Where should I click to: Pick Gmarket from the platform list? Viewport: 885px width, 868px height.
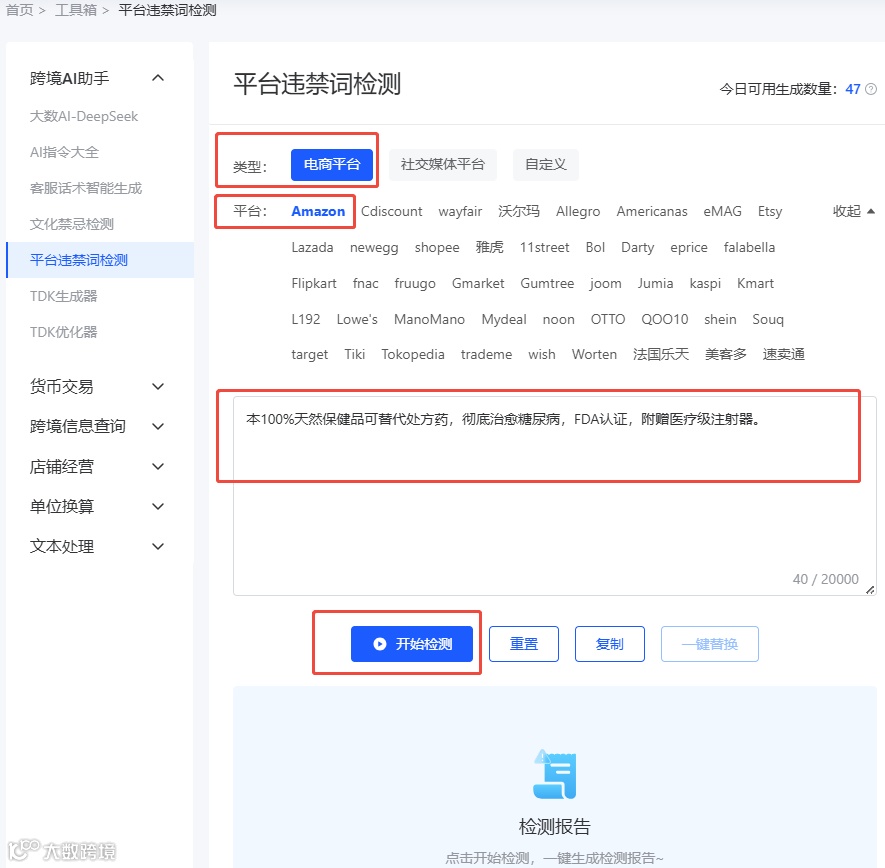pyautogui.click(x=477, y=283)
